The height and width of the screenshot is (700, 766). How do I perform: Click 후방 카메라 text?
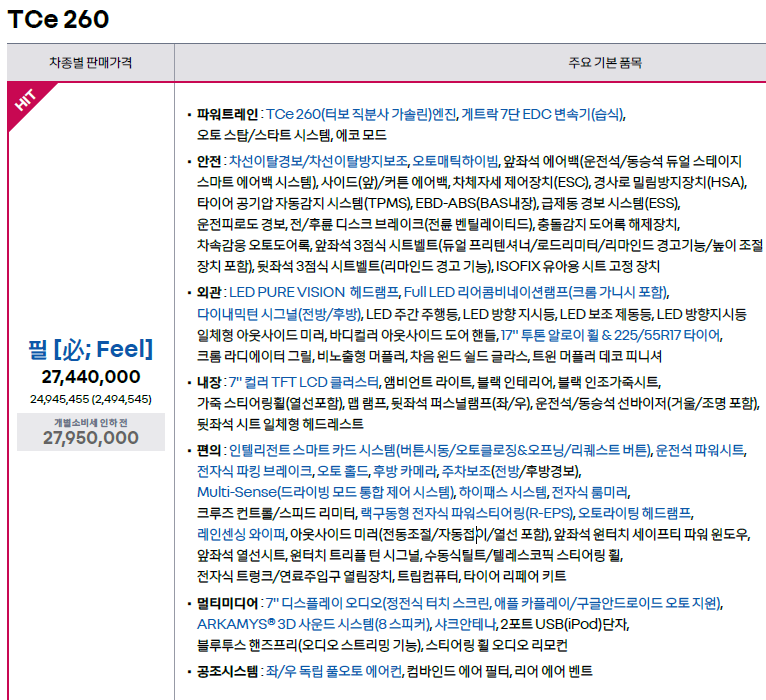click(x=404, y=471)
